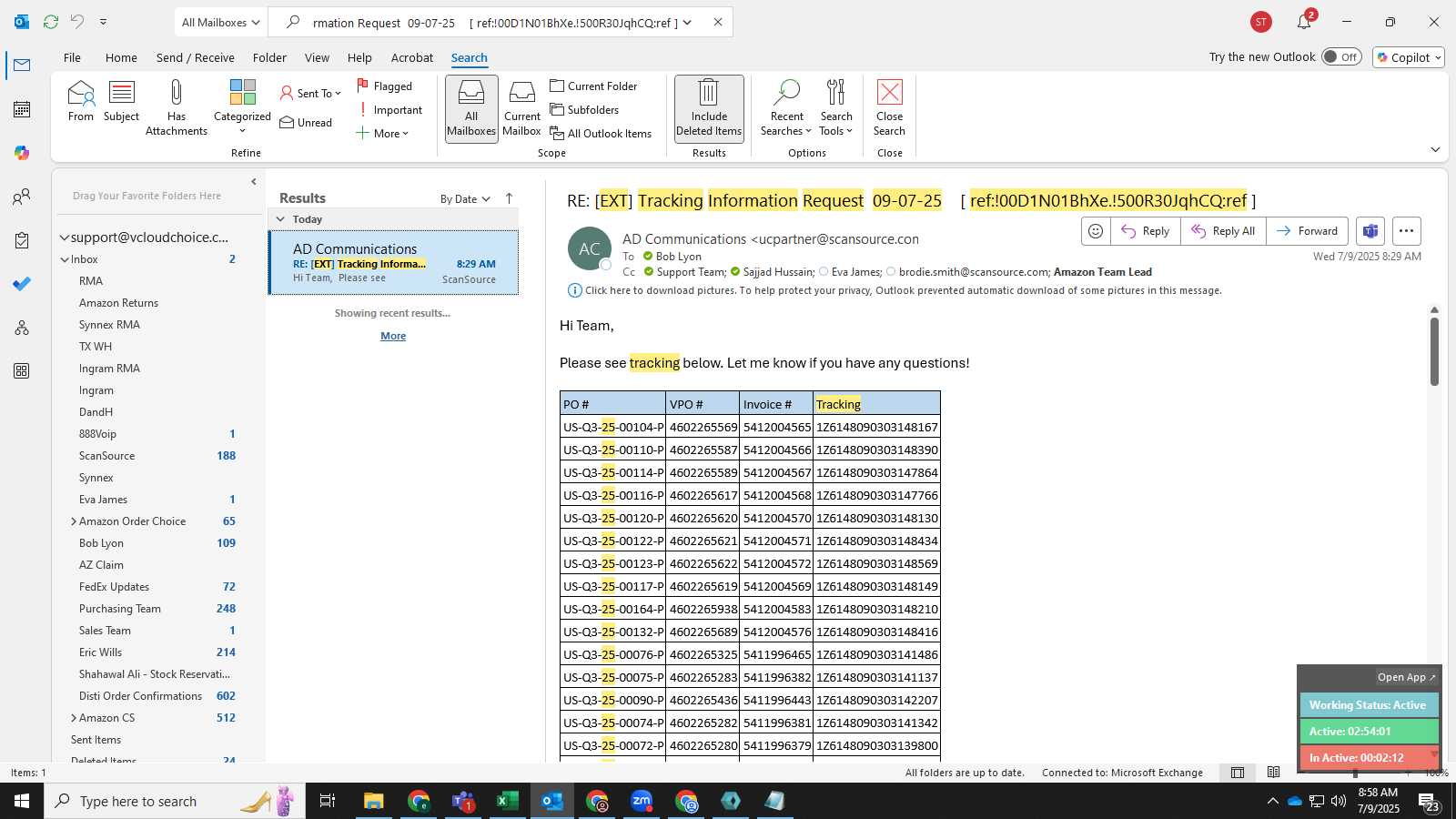This screenshot has width=1456, height=819.
Task: Filter by Has Attachments
Action: pyautogui.click(x=177, y=107)
